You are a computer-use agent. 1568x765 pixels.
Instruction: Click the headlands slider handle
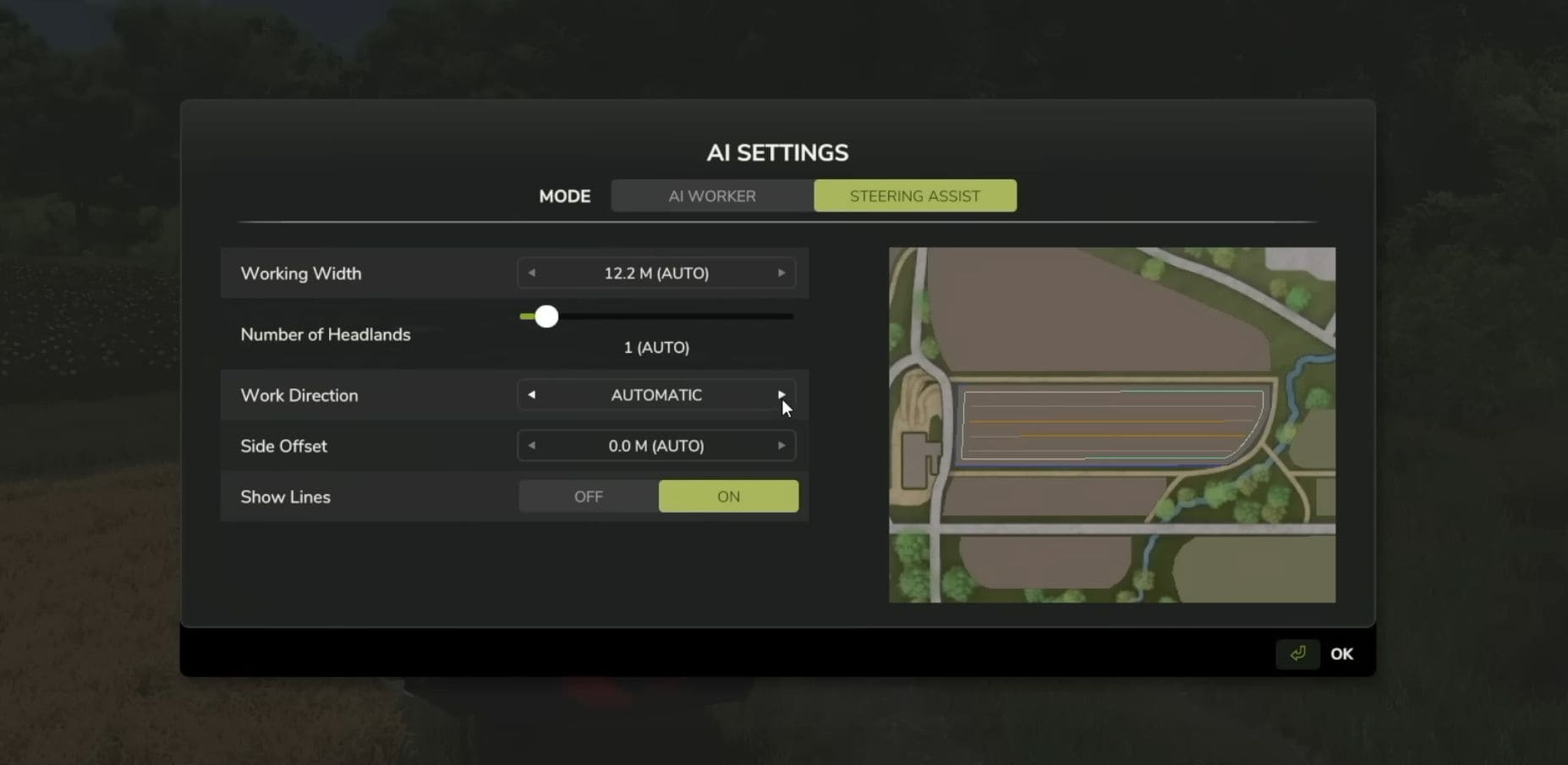(546, 316)
